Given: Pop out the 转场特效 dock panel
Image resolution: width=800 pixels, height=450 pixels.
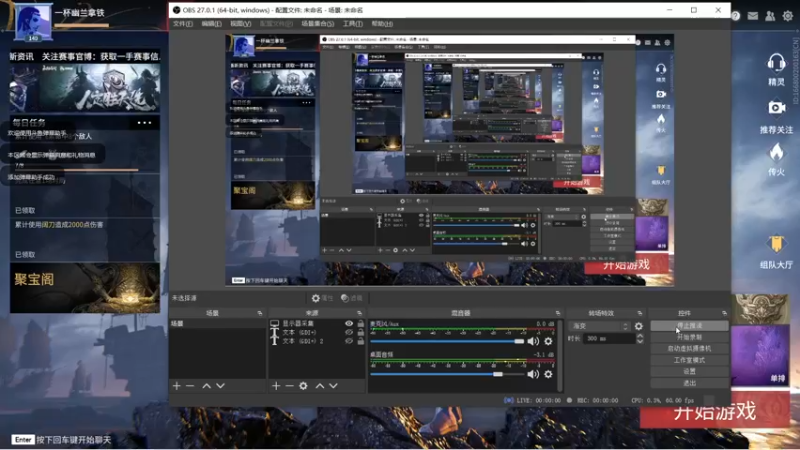Looking at the screenshot, I should (x=640, y=313).
